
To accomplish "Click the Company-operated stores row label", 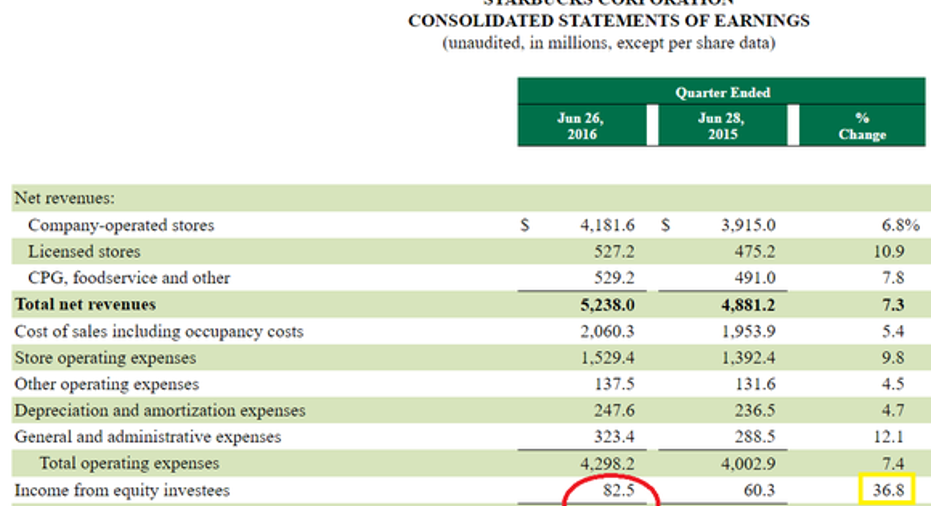I will 121,225.
